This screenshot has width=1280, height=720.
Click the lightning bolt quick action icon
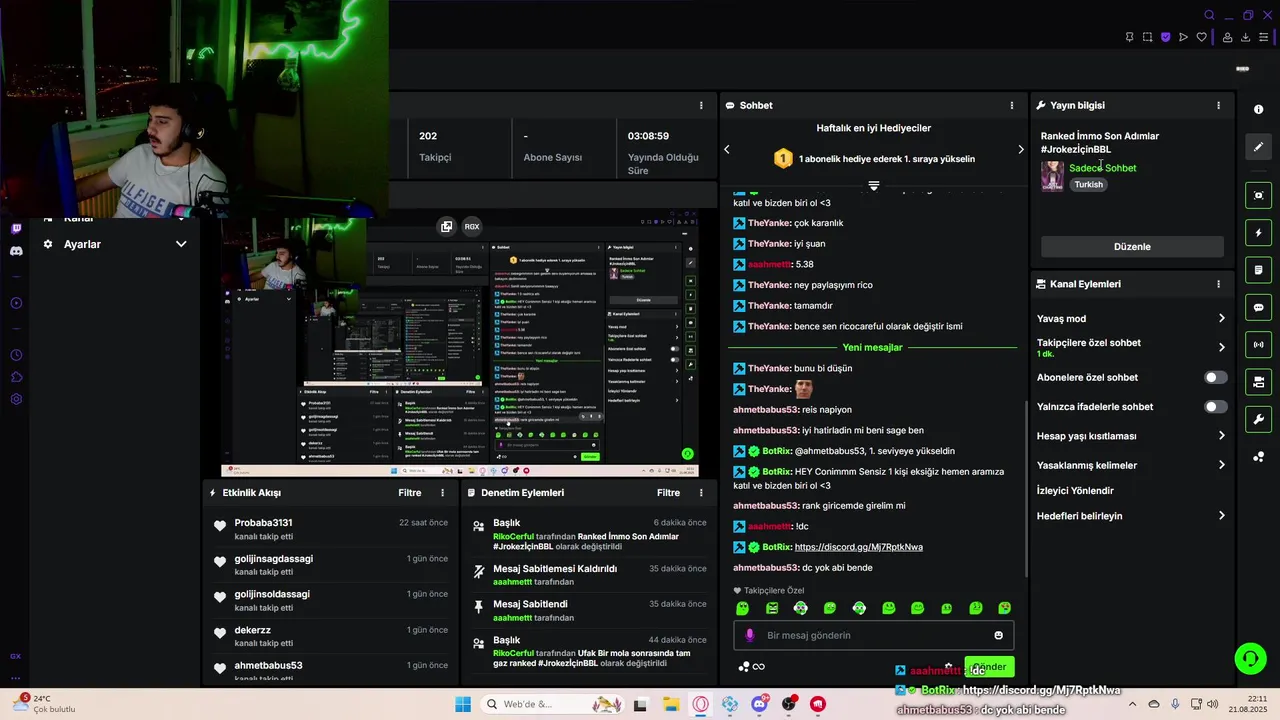(x=1259, y=233)
